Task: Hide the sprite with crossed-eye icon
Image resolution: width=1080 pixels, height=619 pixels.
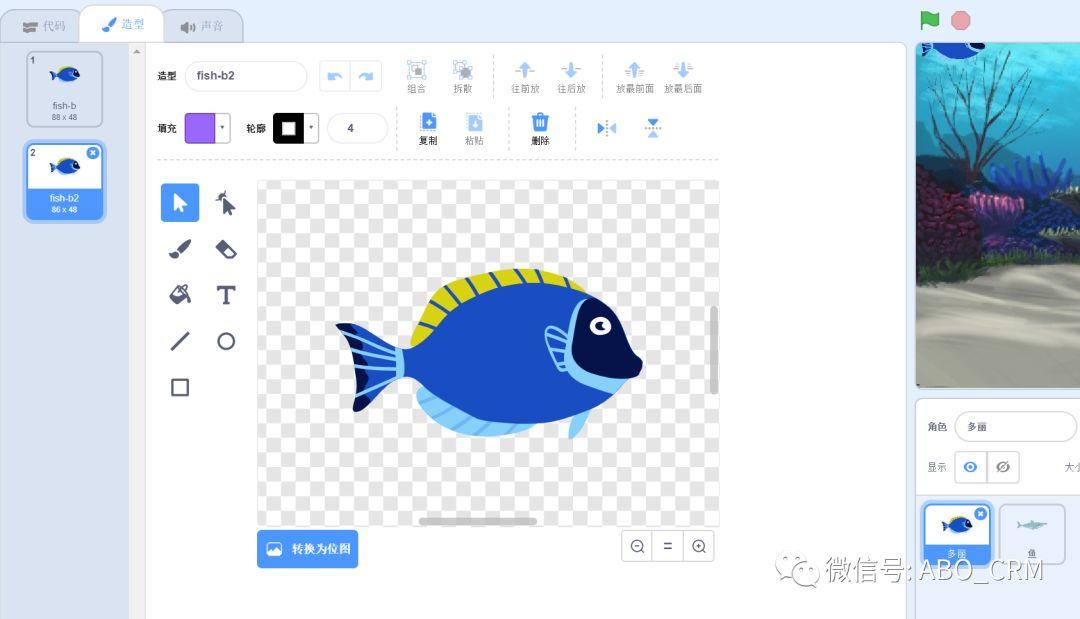Action: [x=1003, y=467]
